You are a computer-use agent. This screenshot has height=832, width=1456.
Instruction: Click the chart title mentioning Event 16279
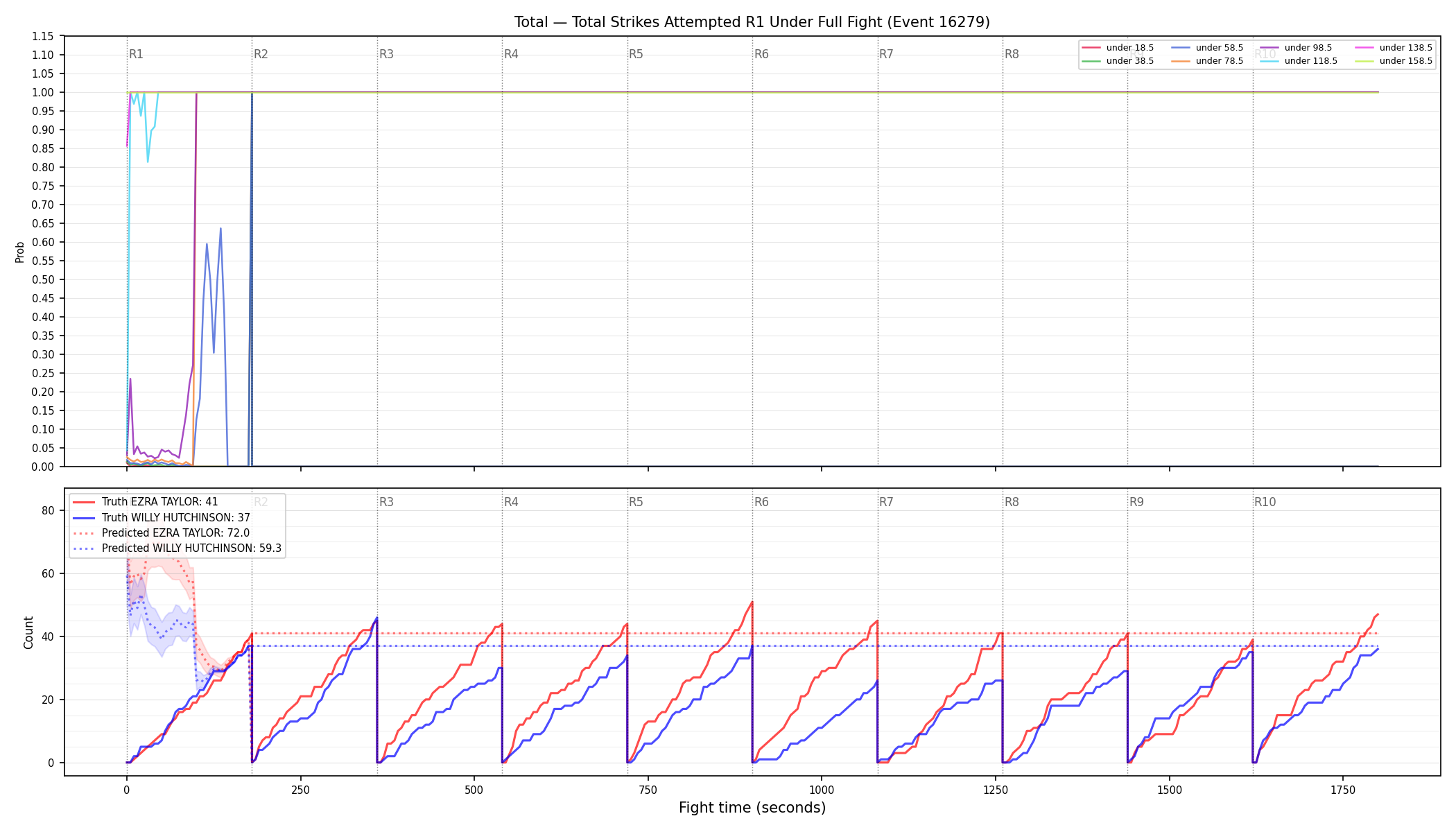pyautogui.click(x=752, y=22)
